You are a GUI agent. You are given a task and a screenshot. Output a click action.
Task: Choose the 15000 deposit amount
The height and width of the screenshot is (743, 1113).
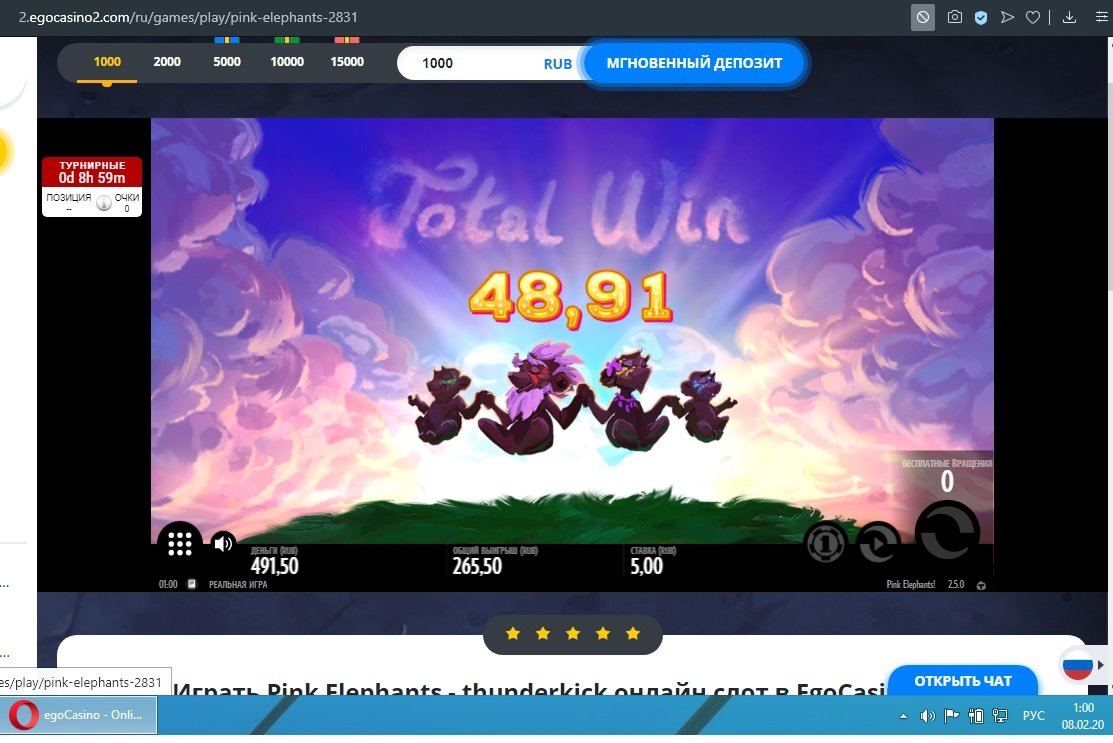pos(347,62)
